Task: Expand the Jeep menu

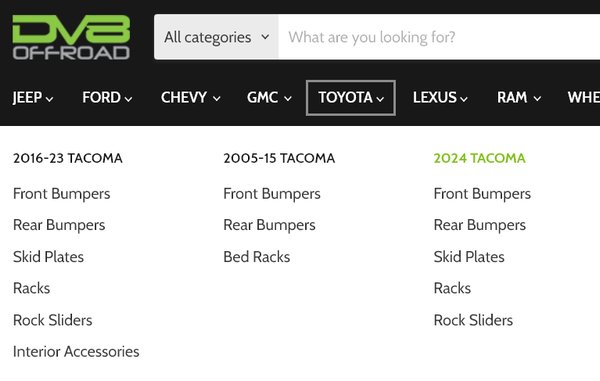Action: point(33,98)
